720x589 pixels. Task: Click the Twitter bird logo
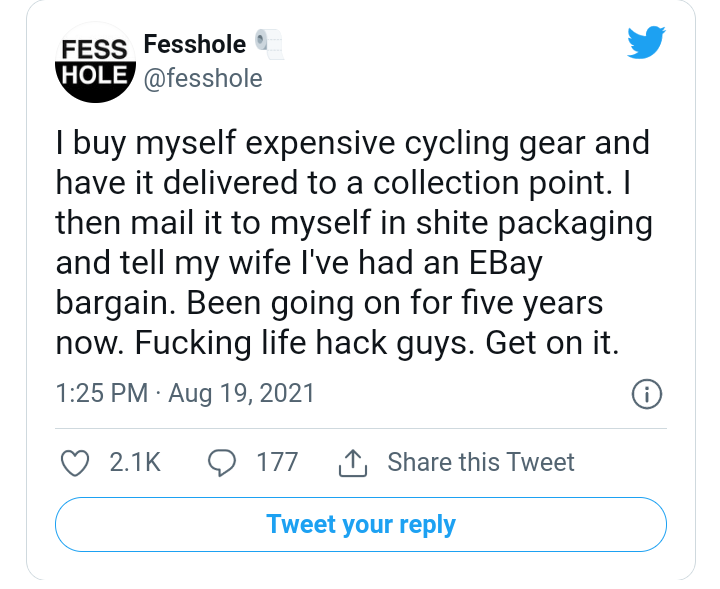[646, 44]
